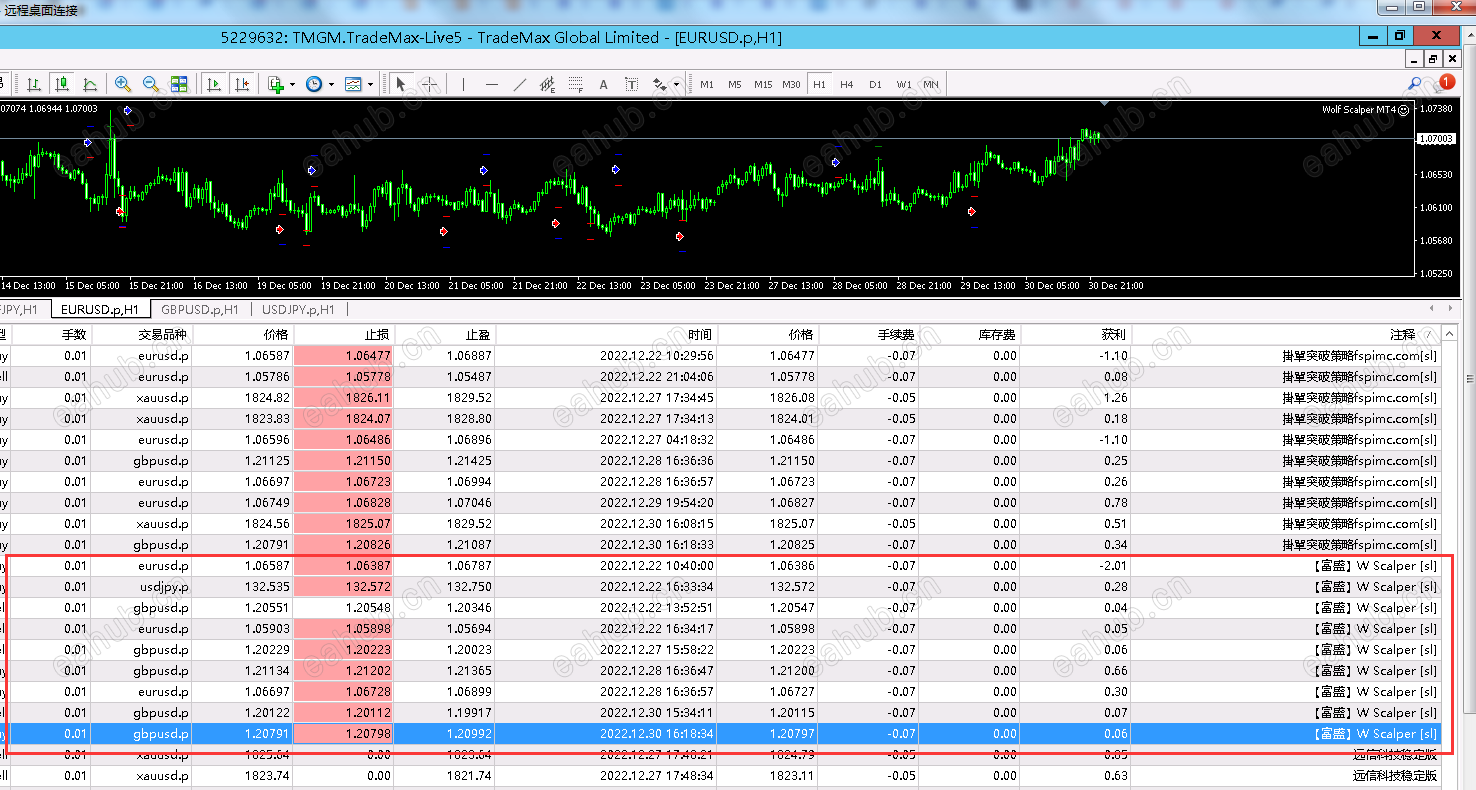Open the USDJPY.p,H1 chart tab
The image size is (1476, 790).
[298, 309]
